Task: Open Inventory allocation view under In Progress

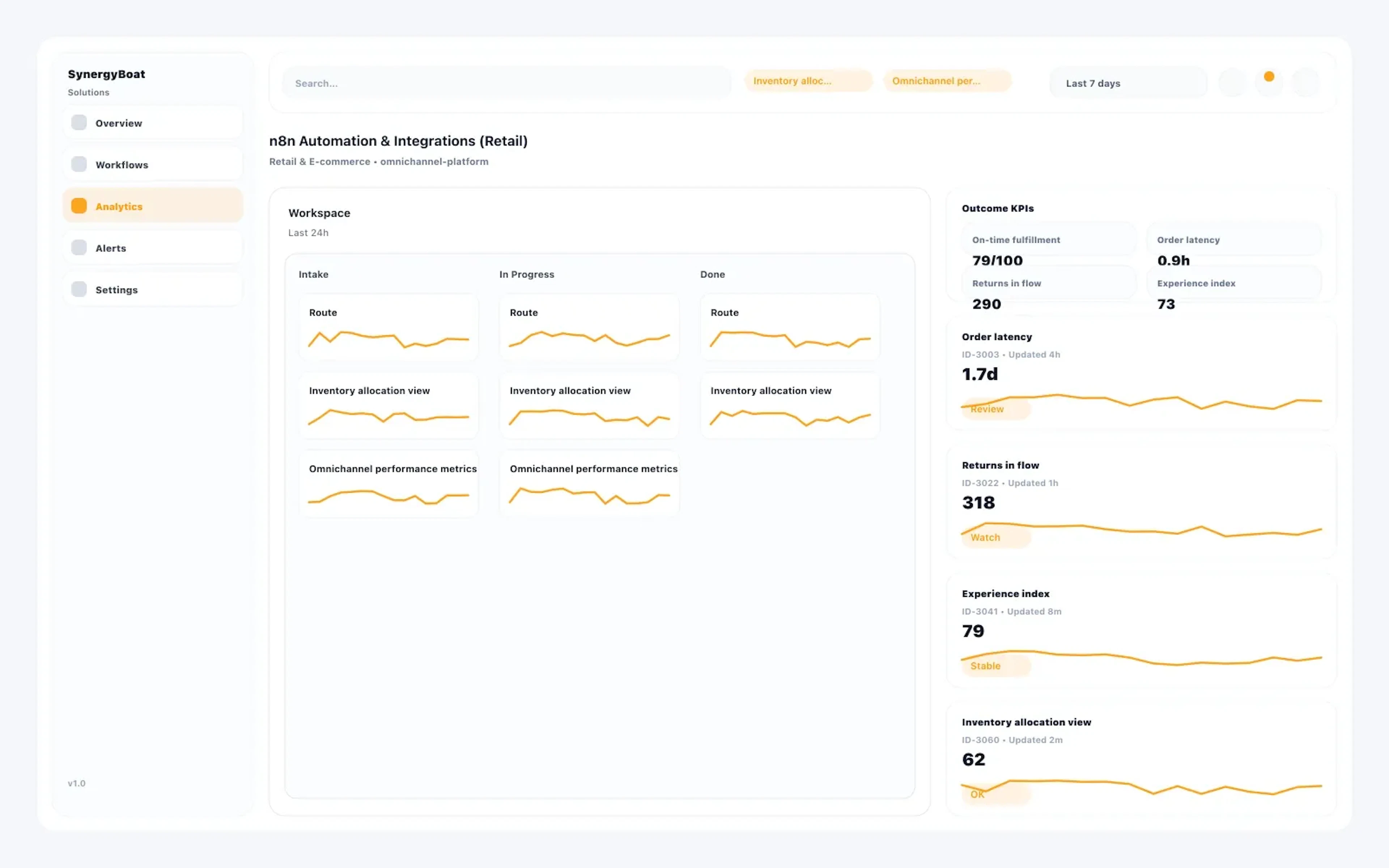Action: pyautogui.click(x=590, y=406)
